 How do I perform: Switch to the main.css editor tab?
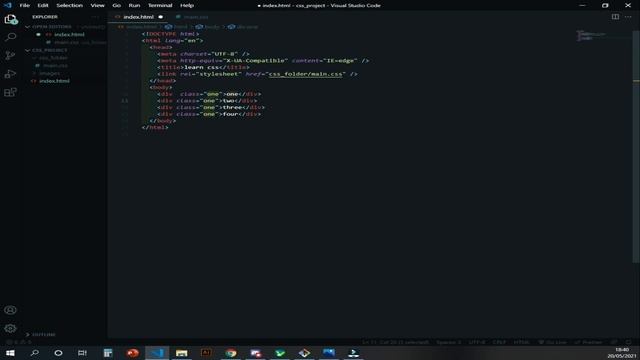pyautogui.click(x=192, y=17)
